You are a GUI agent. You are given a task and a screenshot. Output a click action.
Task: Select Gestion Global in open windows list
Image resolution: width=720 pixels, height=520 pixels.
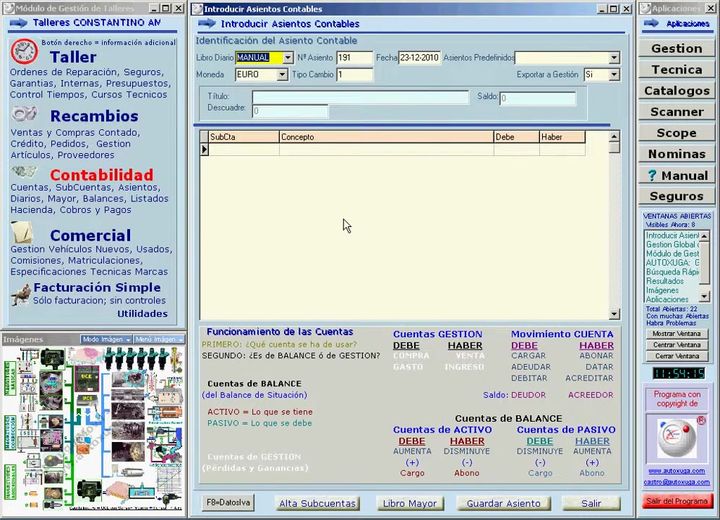pos(672,244)
